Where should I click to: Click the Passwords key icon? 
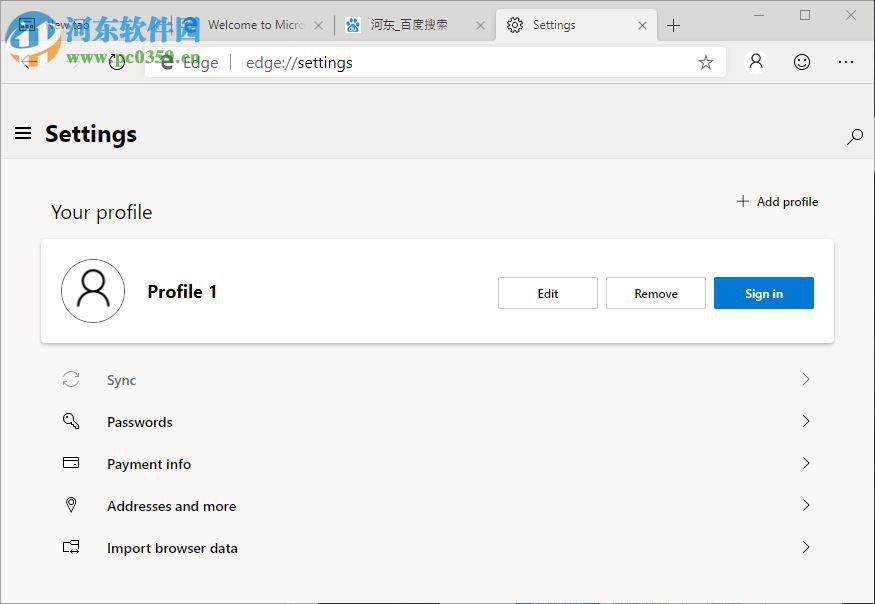click(x=71, y=421)
